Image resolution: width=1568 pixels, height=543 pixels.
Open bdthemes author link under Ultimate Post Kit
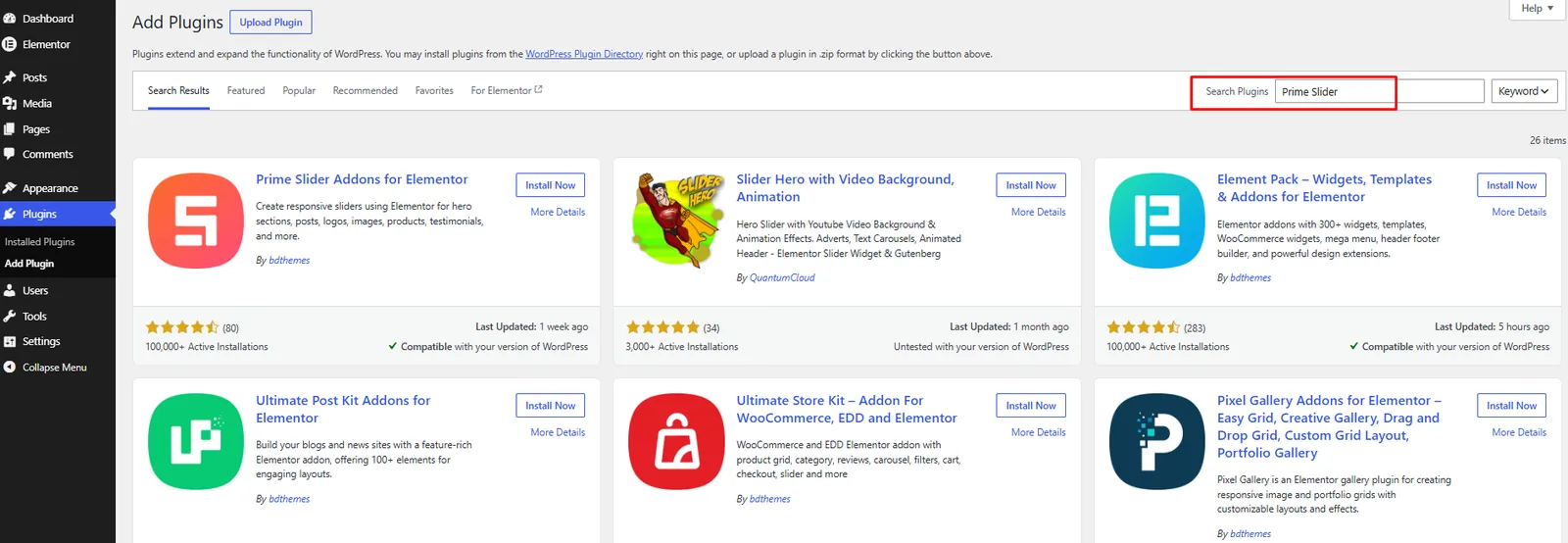pos(289,499)
